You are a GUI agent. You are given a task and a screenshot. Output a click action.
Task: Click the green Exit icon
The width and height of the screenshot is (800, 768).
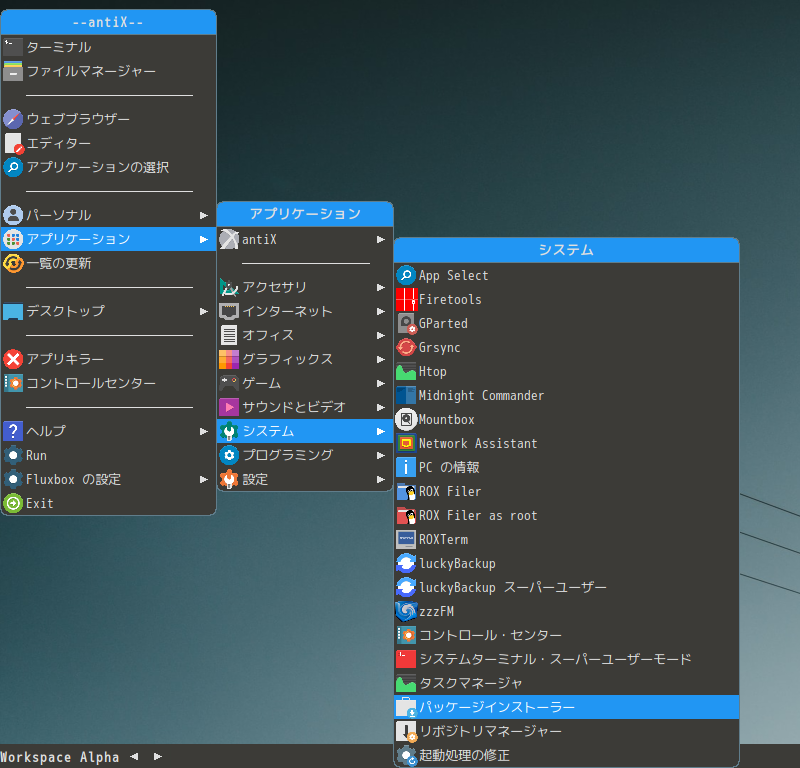pos(13,503)
